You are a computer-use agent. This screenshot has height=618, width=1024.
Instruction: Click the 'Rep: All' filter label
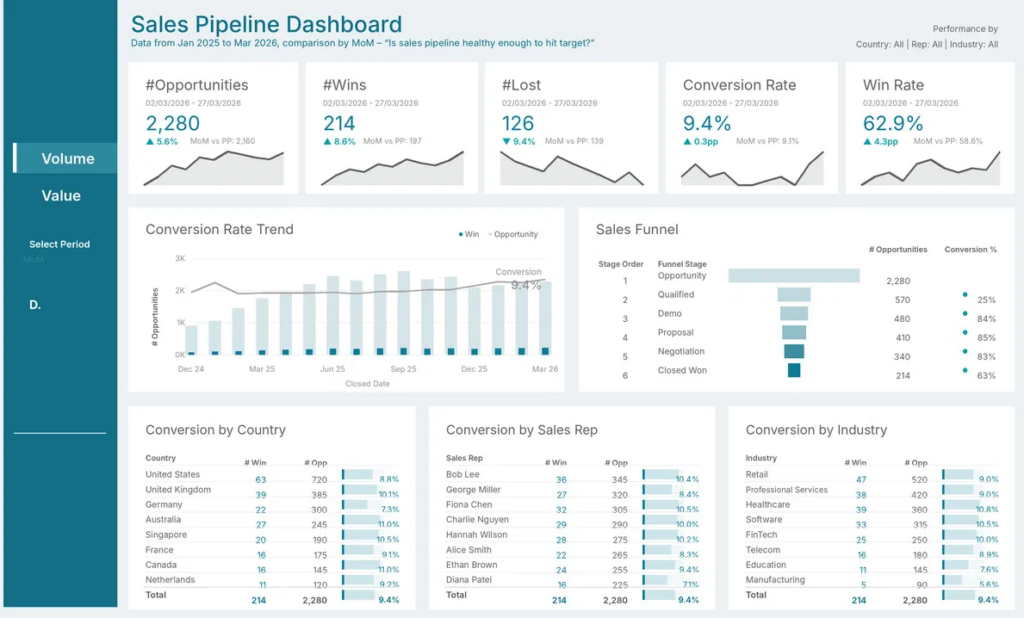coord(927,44)
